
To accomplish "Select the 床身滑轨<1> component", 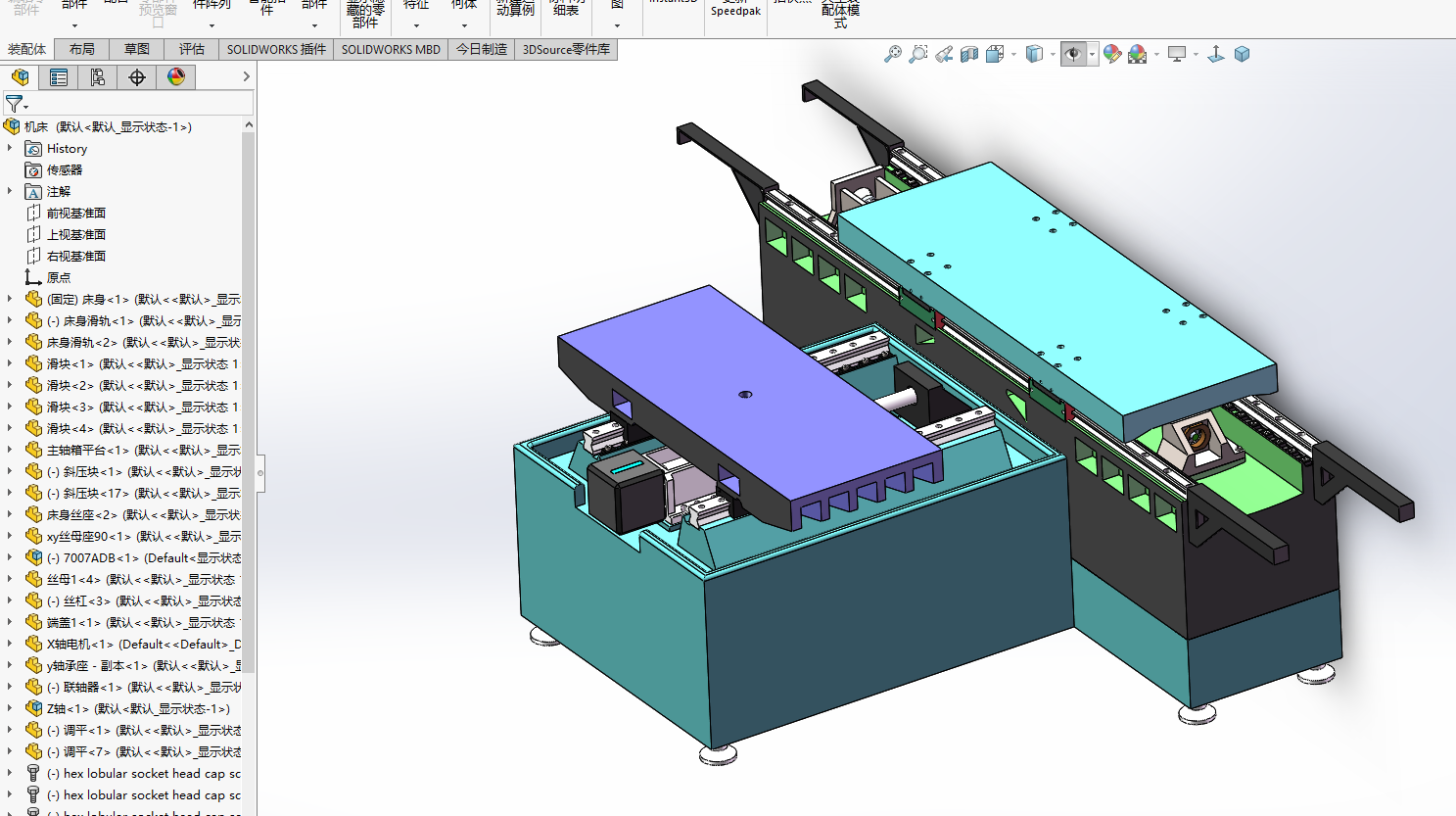I will click(x=144, y=321).
